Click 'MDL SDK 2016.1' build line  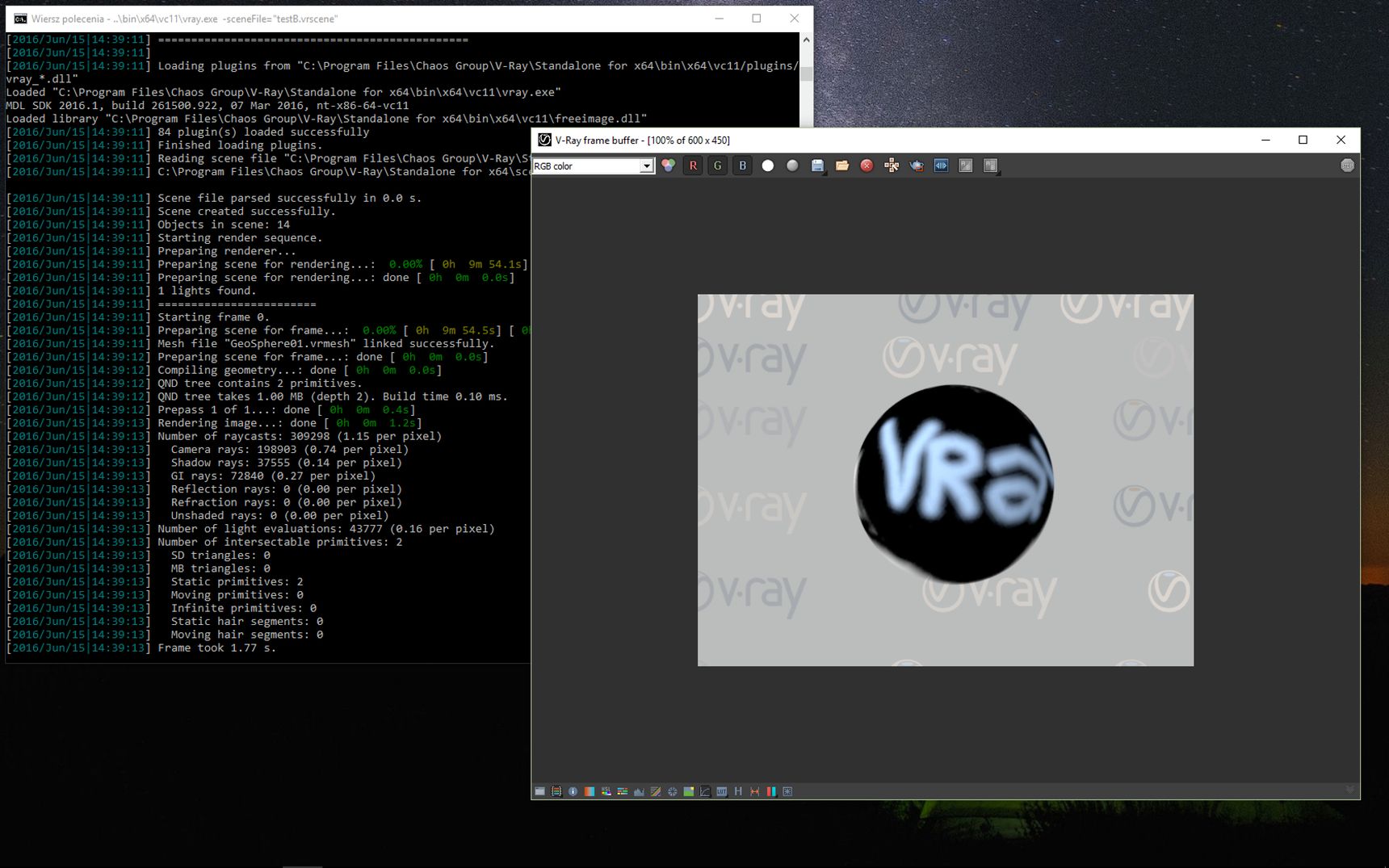coord(208,106)
